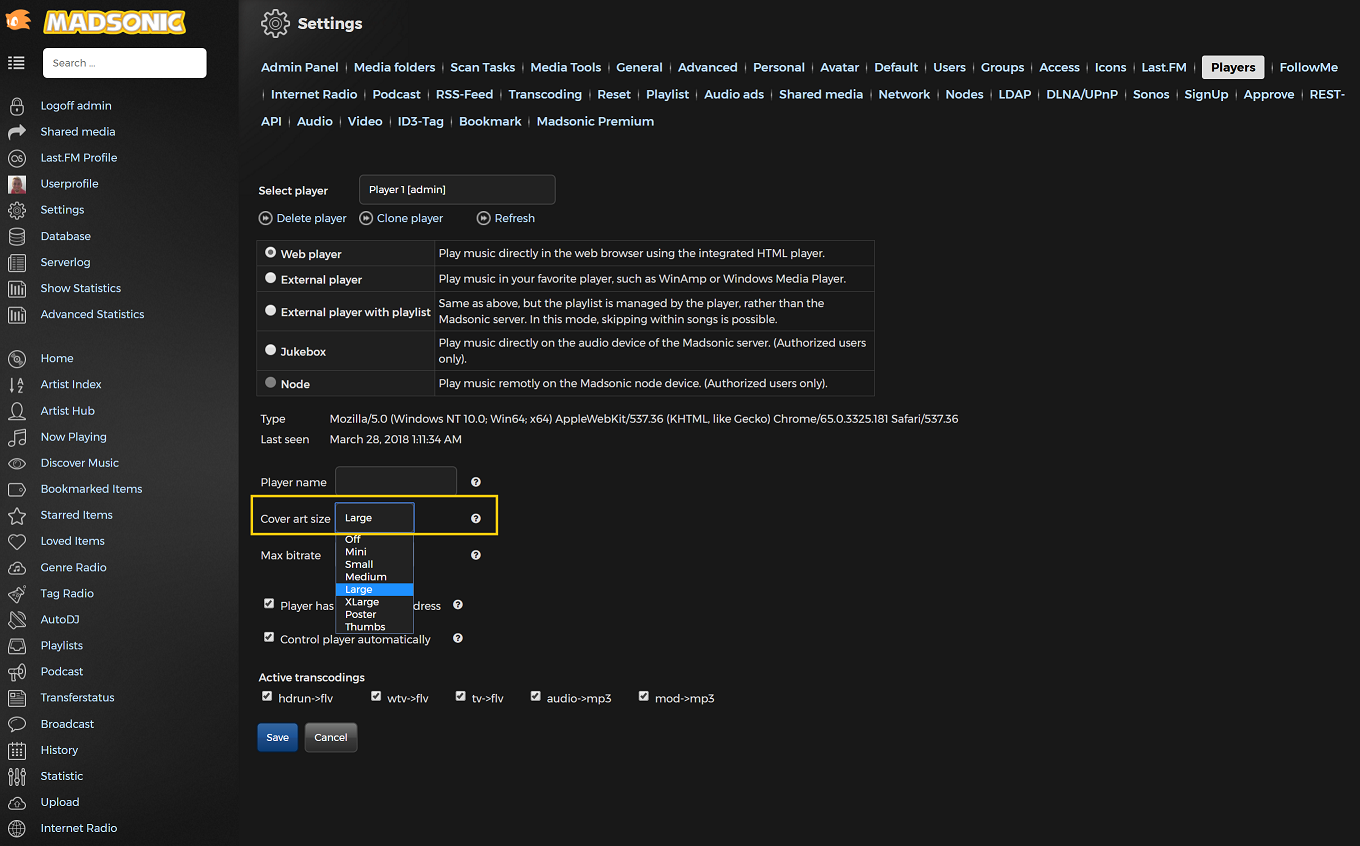Click the Database icon in sidebar

(17, 236)
